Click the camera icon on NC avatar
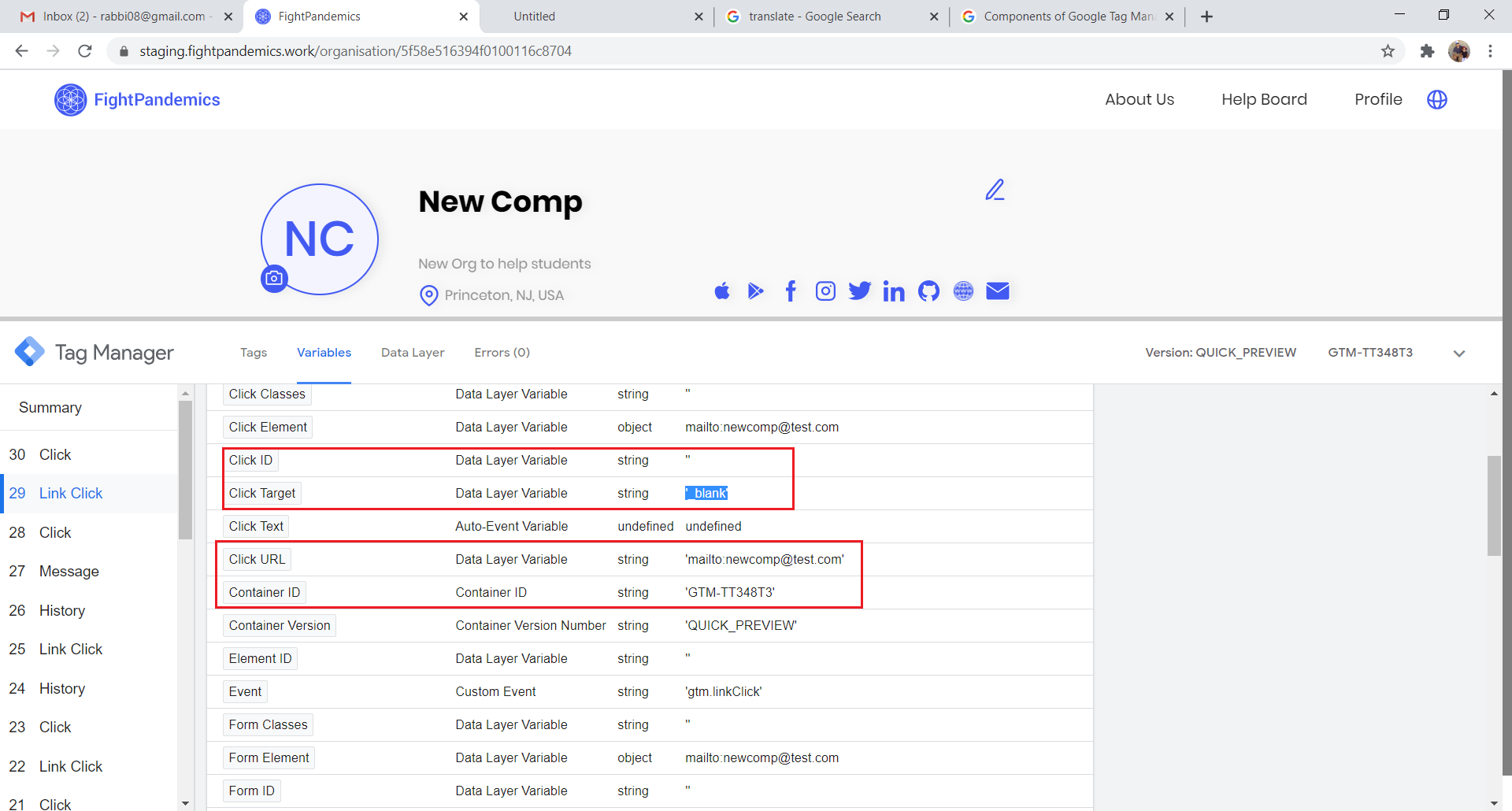Image resolution: width=1512 pixels, height=811 pixels. coord(274,278)
